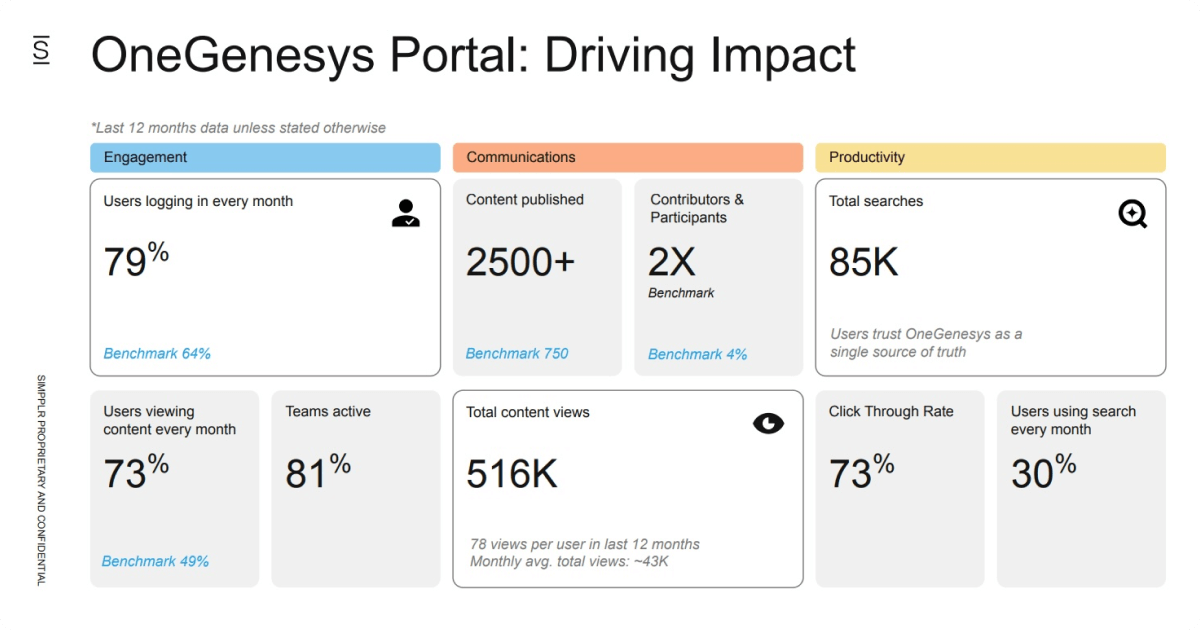Click the Total content views label

pos(528,412)
